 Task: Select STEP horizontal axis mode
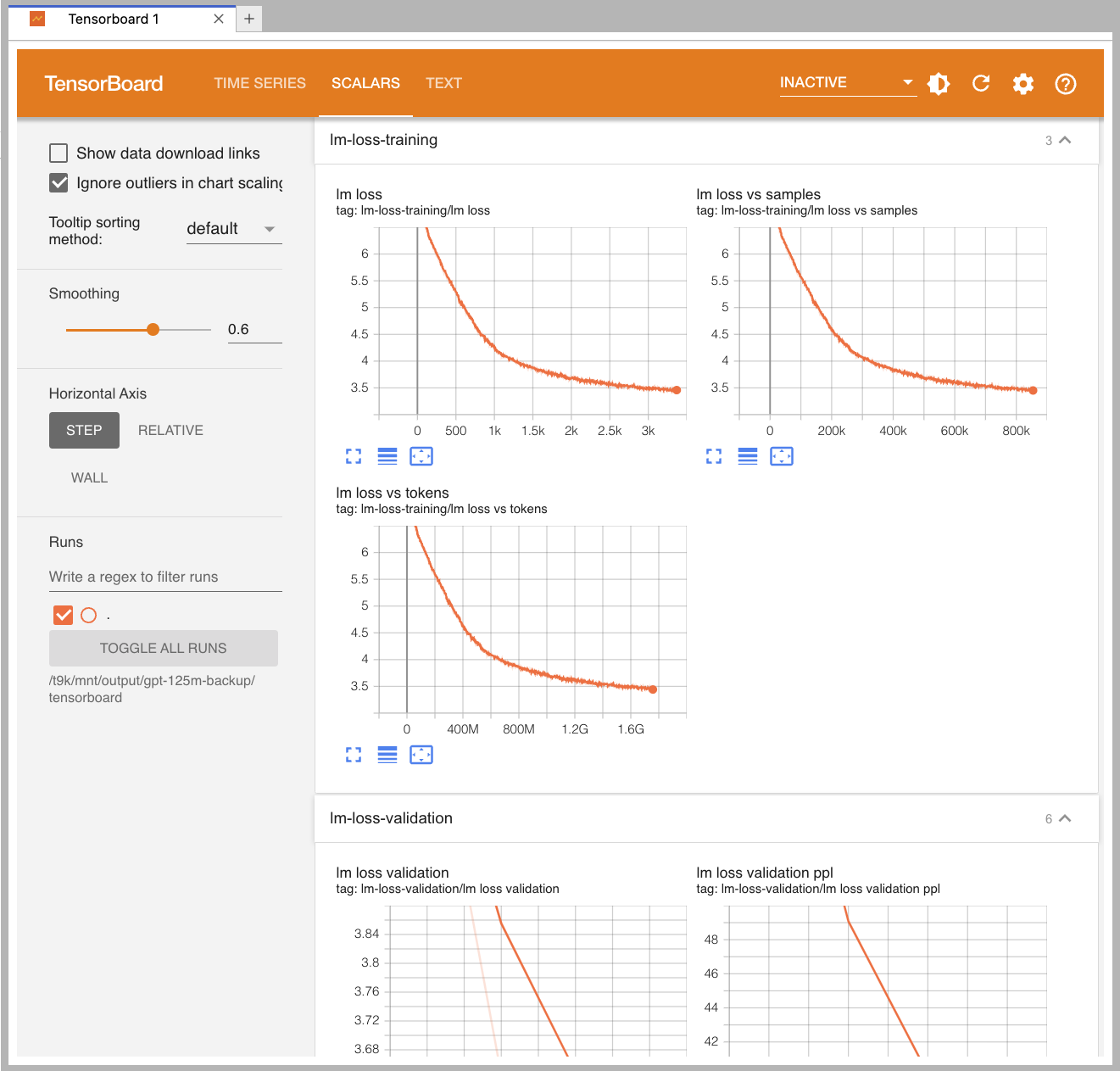[x=84, y=430]
